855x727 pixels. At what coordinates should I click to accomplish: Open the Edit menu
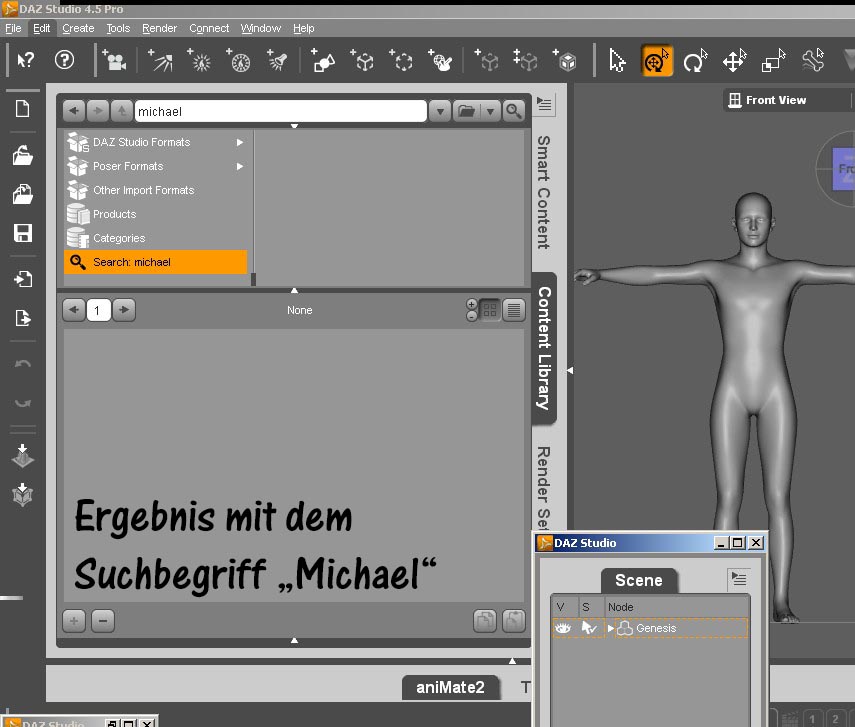(x=41, y=28)
